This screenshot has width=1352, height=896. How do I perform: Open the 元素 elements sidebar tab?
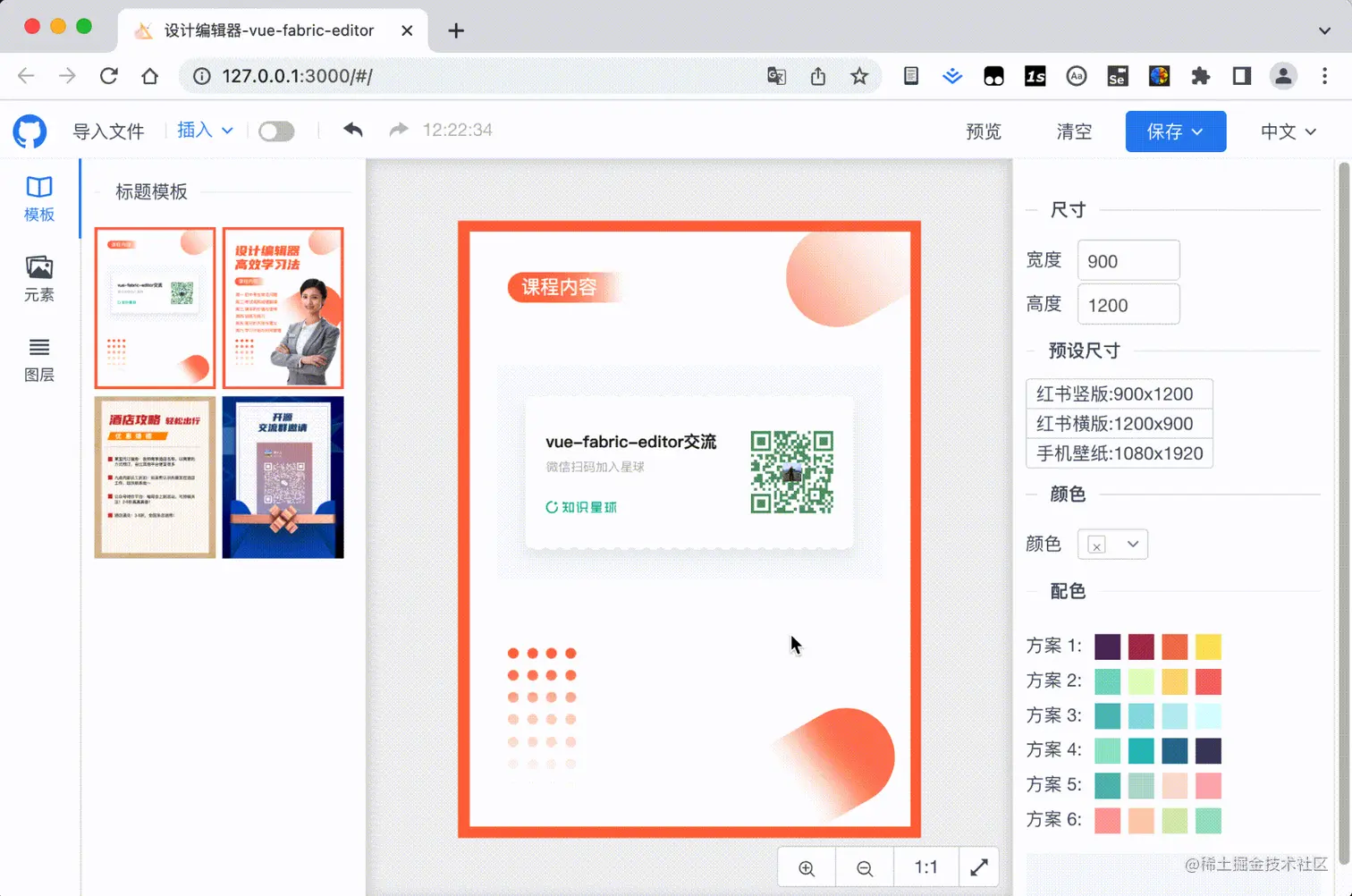point(39,278)
